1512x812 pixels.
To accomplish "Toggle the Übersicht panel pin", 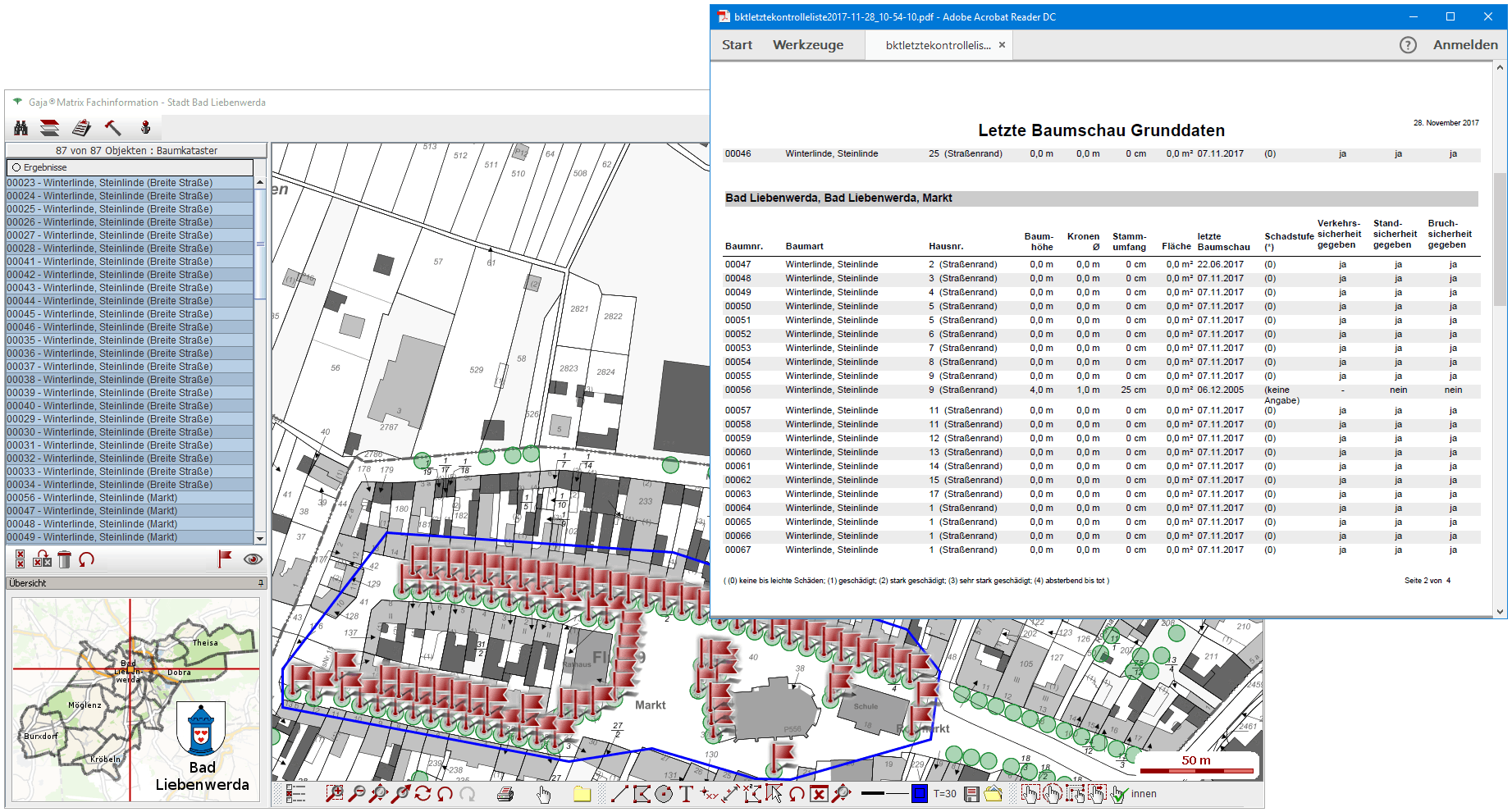I will click(x=261, y=583).
